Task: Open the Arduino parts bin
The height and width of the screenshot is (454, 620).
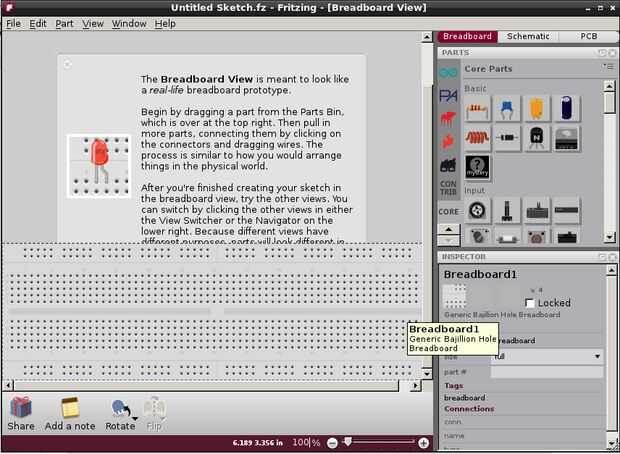Action: (x=448, y=72)
